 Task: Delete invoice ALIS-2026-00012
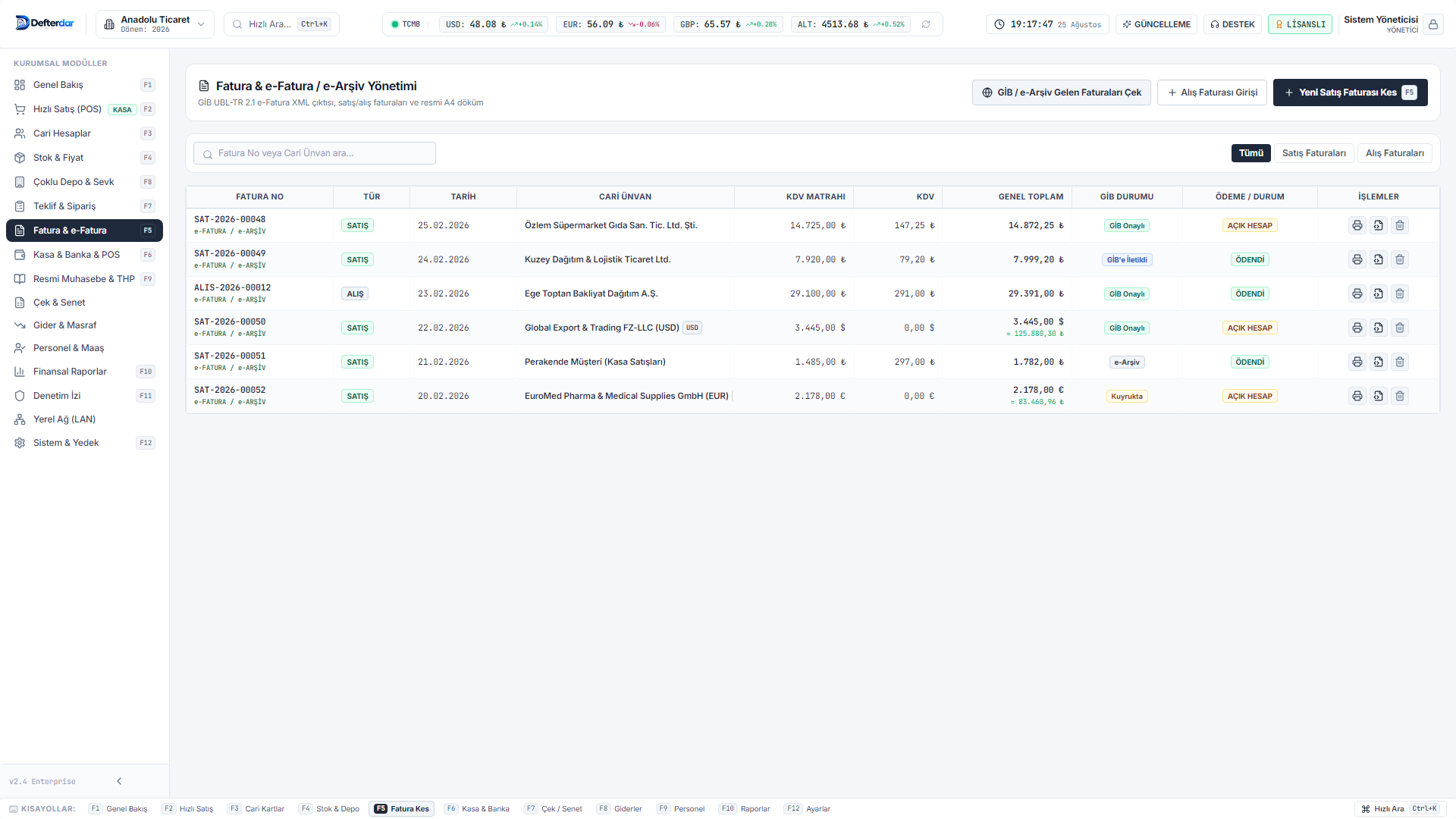1400,293
